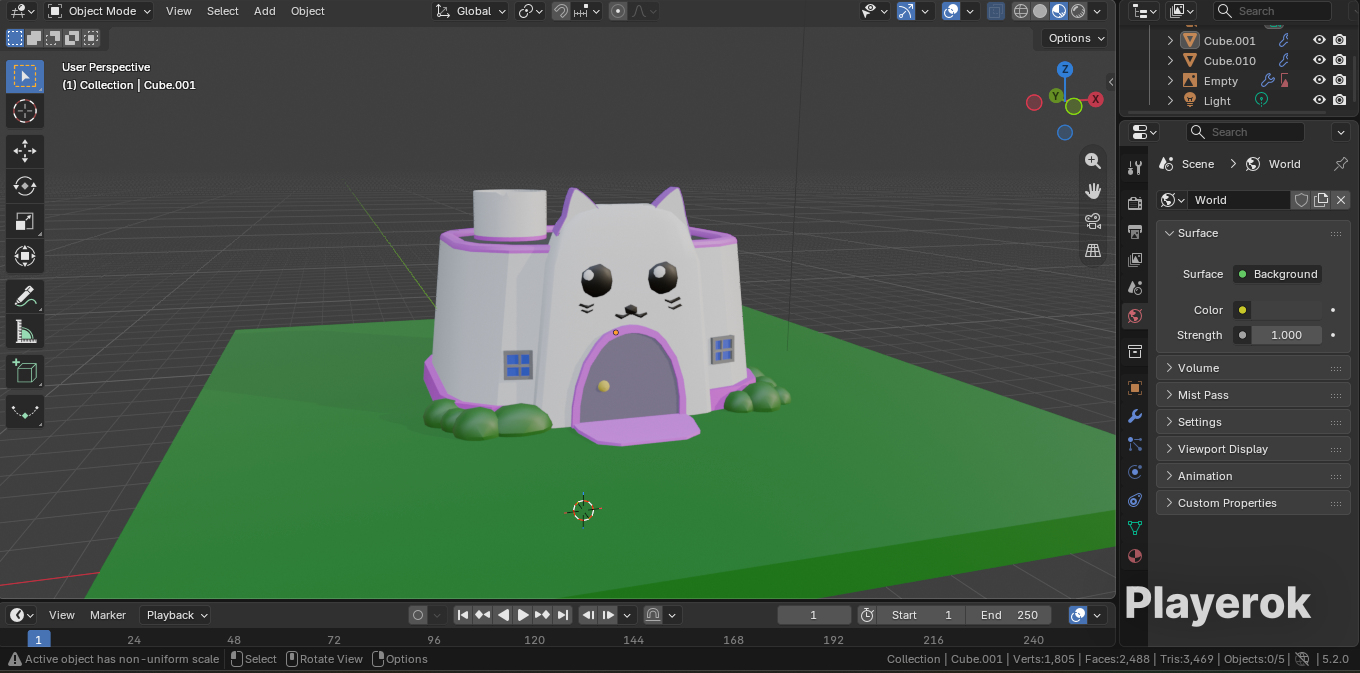Pick the Scale tool
The height and width of the screenshot is (673, 1360).
[x=25, y=221]
